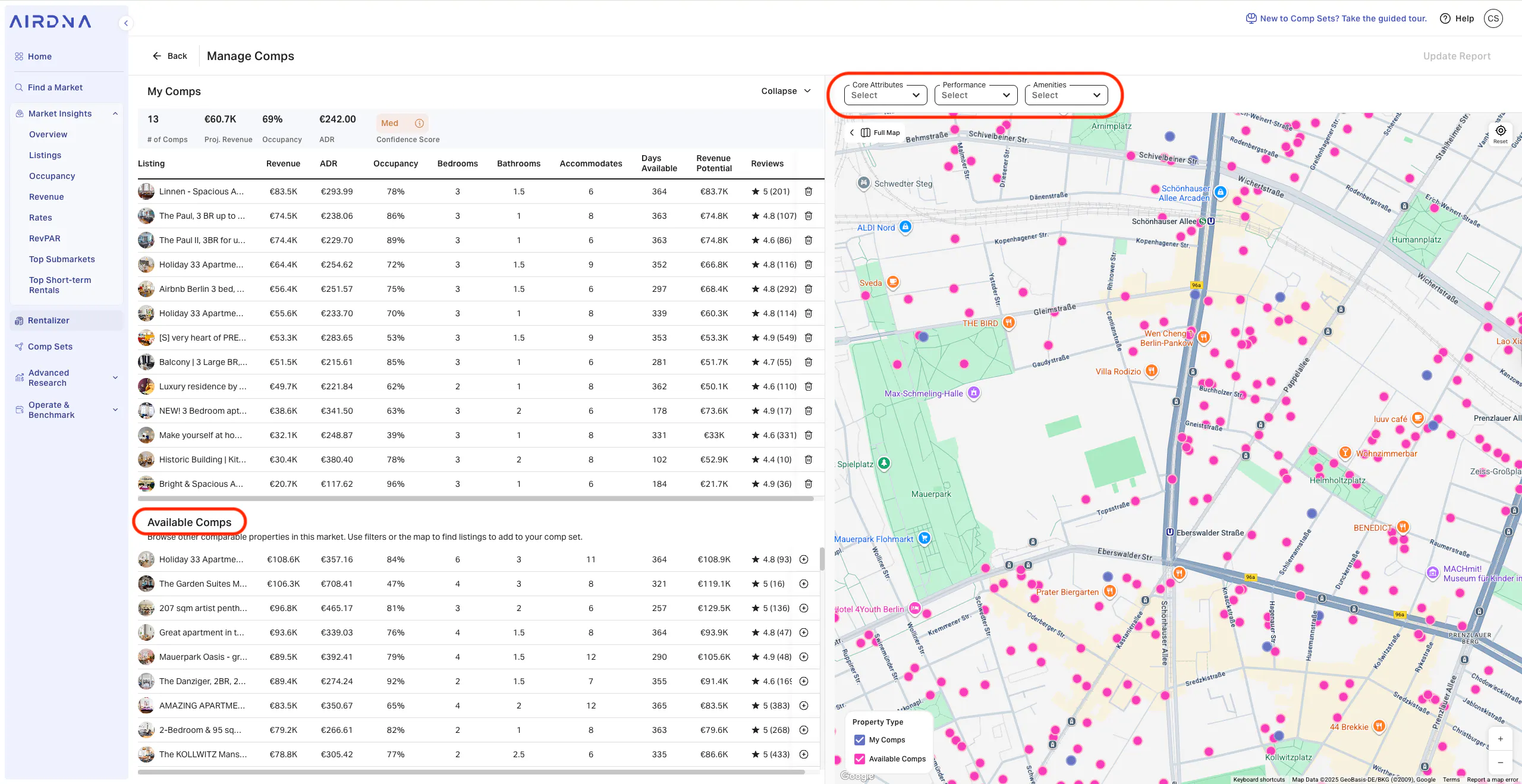This screenshot has height=784, width=1522.
Task: Toggle the Available Comps map checkbox
Action: [860, 759]
